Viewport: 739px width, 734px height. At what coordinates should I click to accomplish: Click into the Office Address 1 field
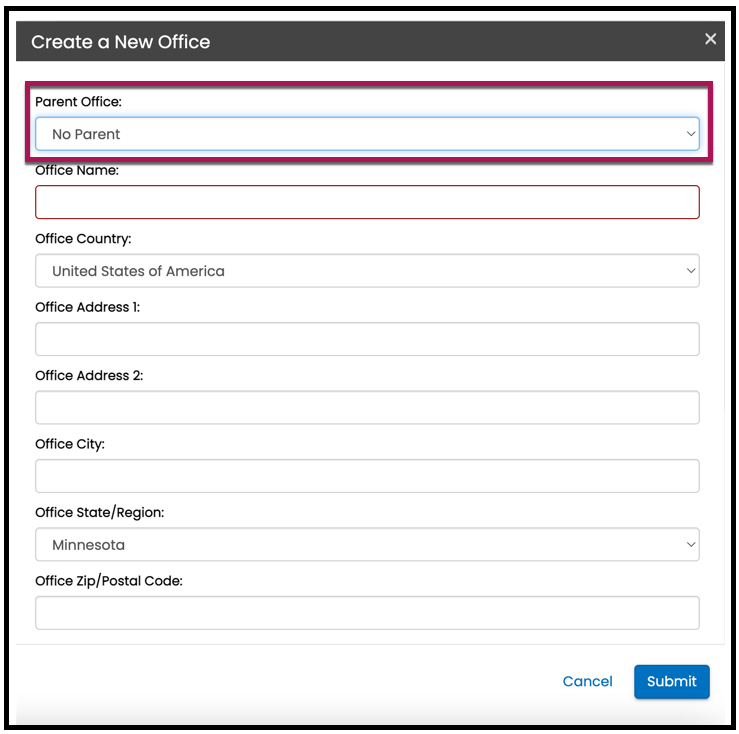pos(367,339)
